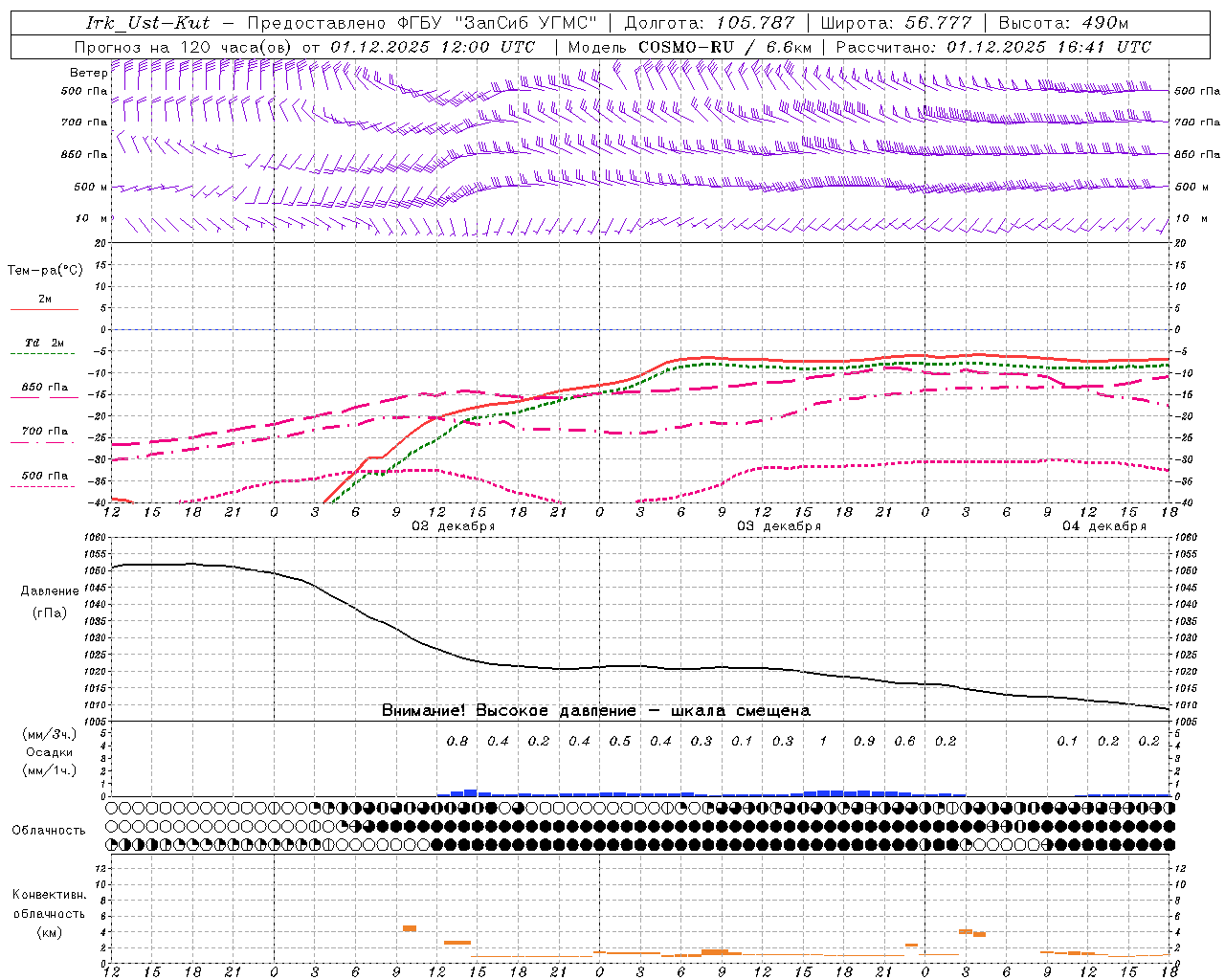Click the Долгота: 105.787 value
This screenshot has width=1225, height=980.
click(x=709, y=23)
